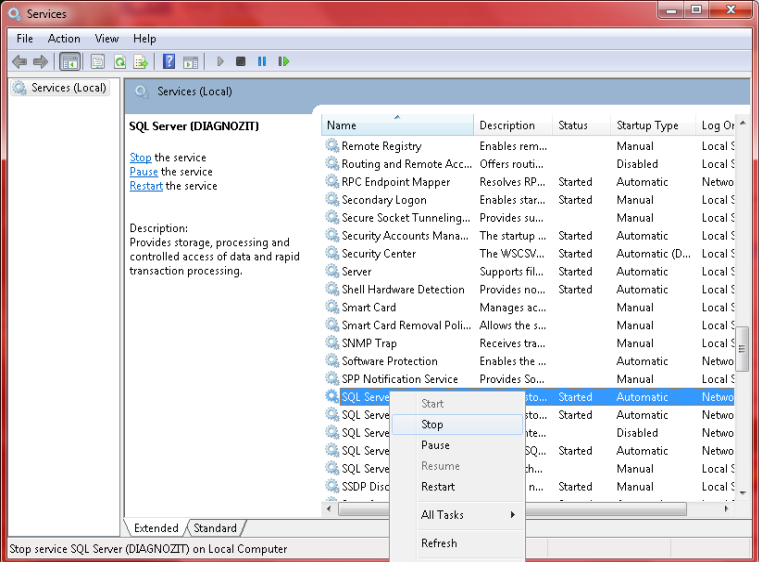Toggle the Show/Hide Action Pane icon
759x562 pixels.
[191, 62]
